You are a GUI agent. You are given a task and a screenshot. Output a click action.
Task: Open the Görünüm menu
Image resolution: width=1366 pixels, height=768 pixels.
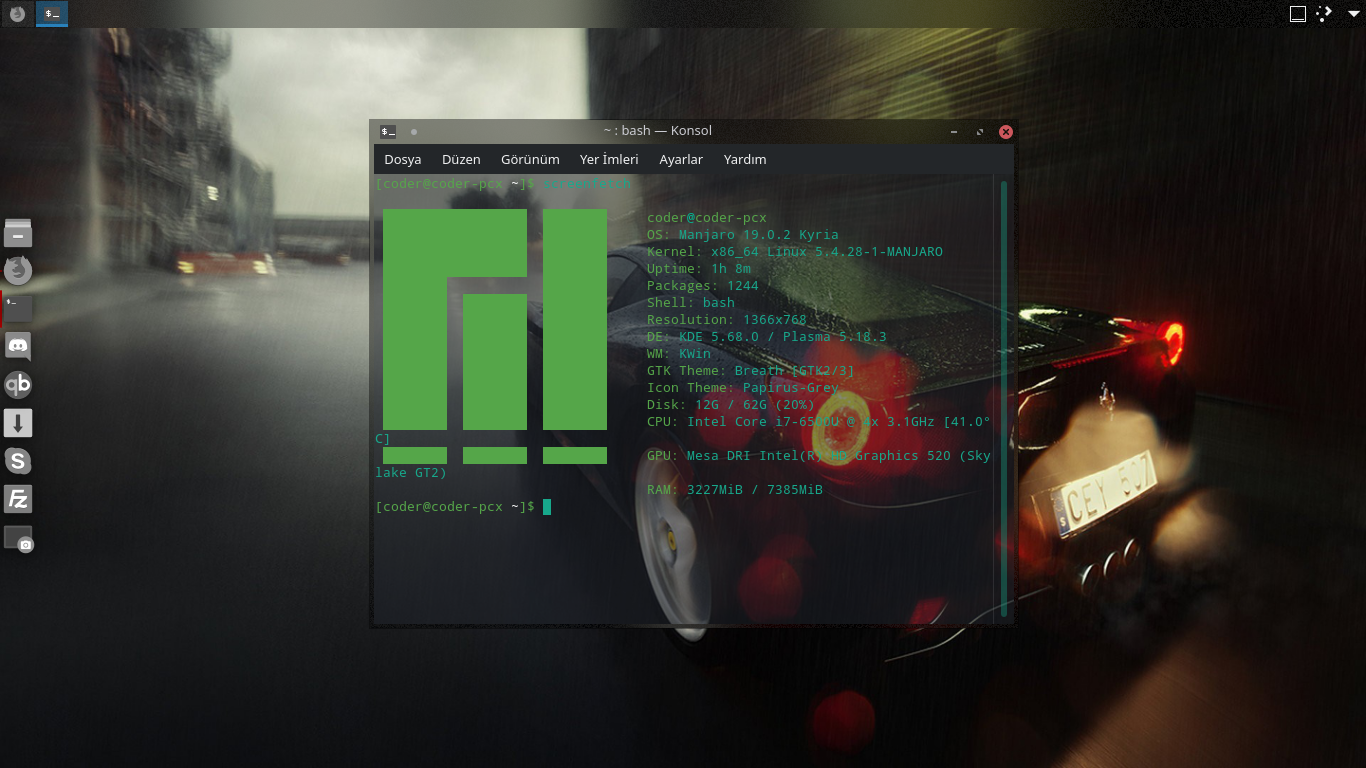pos(530,159)
